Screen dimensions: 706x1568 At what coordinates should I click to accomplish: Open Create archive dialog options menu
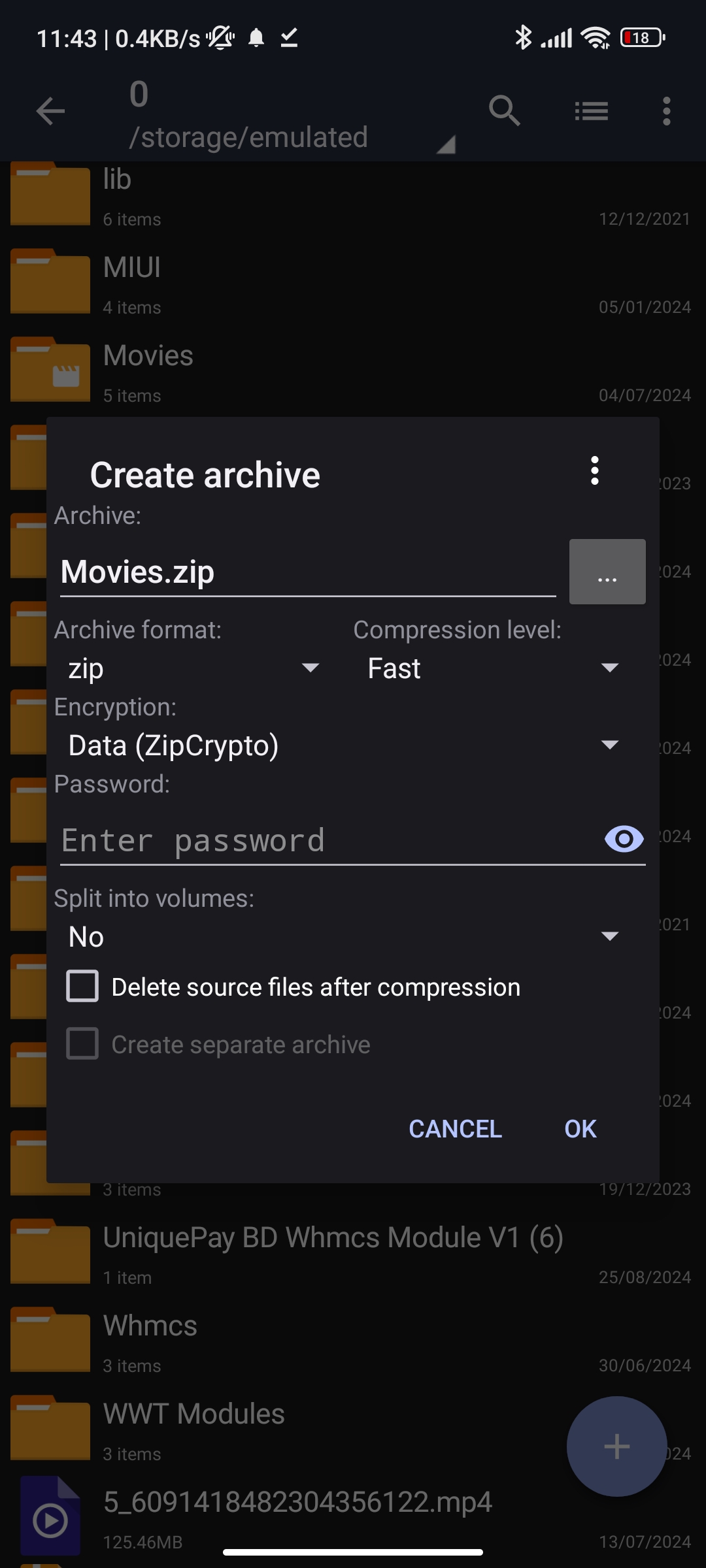(594, 470)
